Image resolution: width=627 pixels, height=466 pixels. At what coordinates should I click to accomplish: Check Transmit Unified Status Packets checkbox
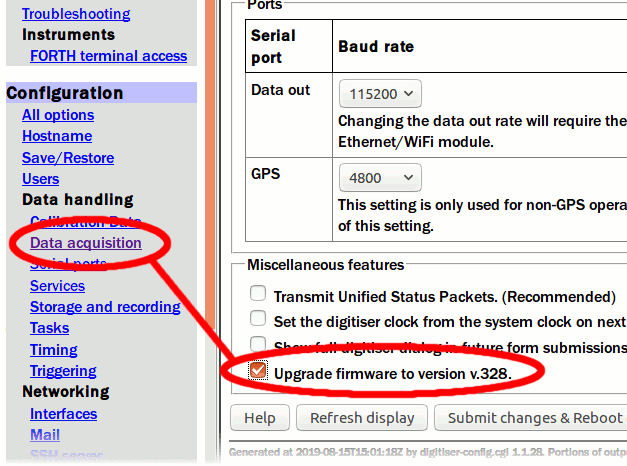click(258, 293)
